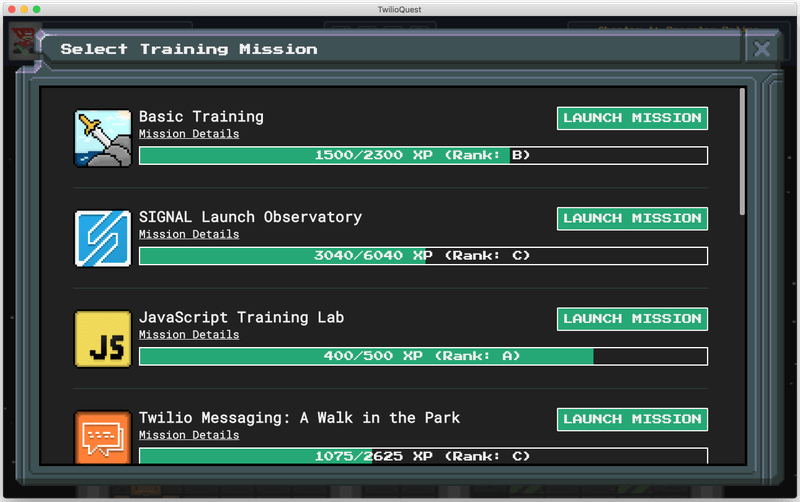Launch the JavaScript Training Lab mission
This screenshot has height=502, width=800.
point(632,319)
